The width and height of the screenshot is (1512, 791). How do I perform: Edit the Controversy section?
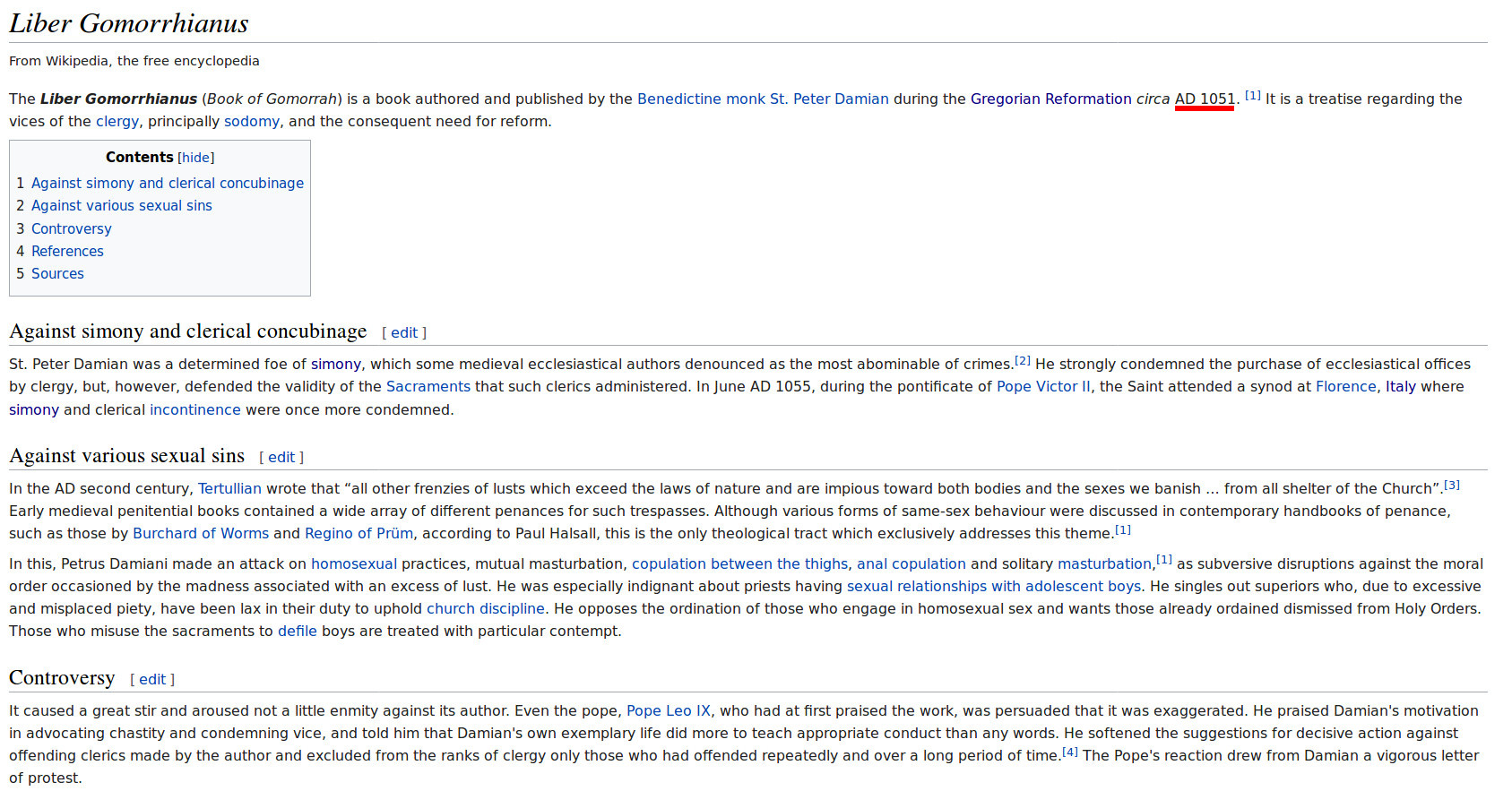point(152,679)
